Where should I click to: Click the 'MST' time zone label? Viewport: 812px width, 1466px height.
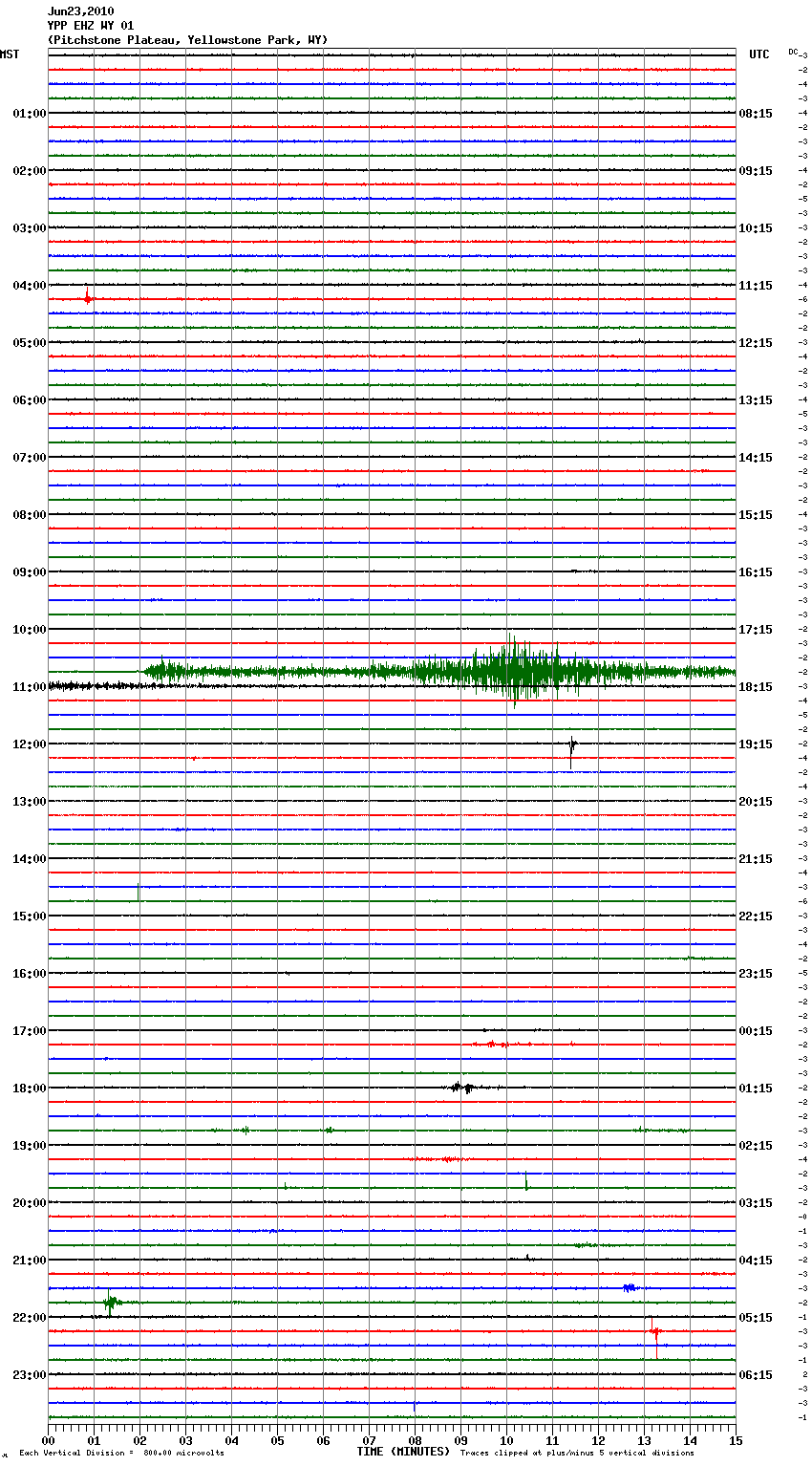point(10,54)
